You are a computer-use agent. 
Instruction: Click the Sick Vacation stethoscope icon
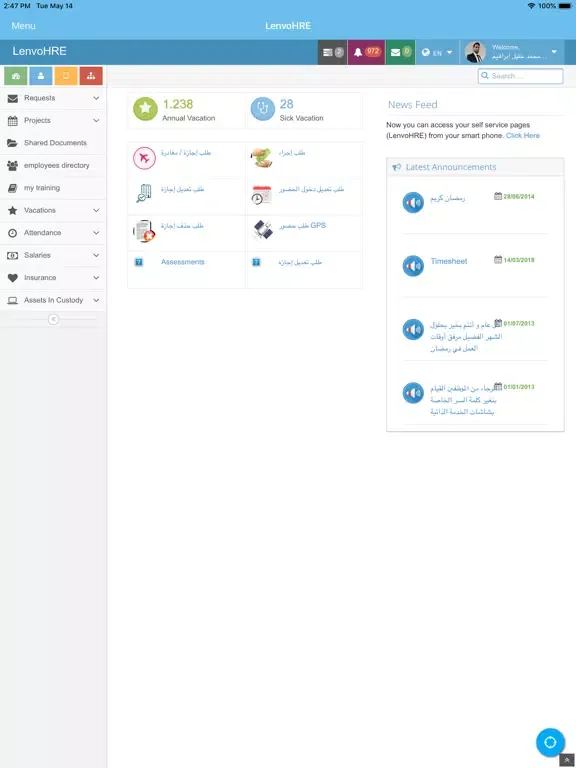tap(263, 109)
